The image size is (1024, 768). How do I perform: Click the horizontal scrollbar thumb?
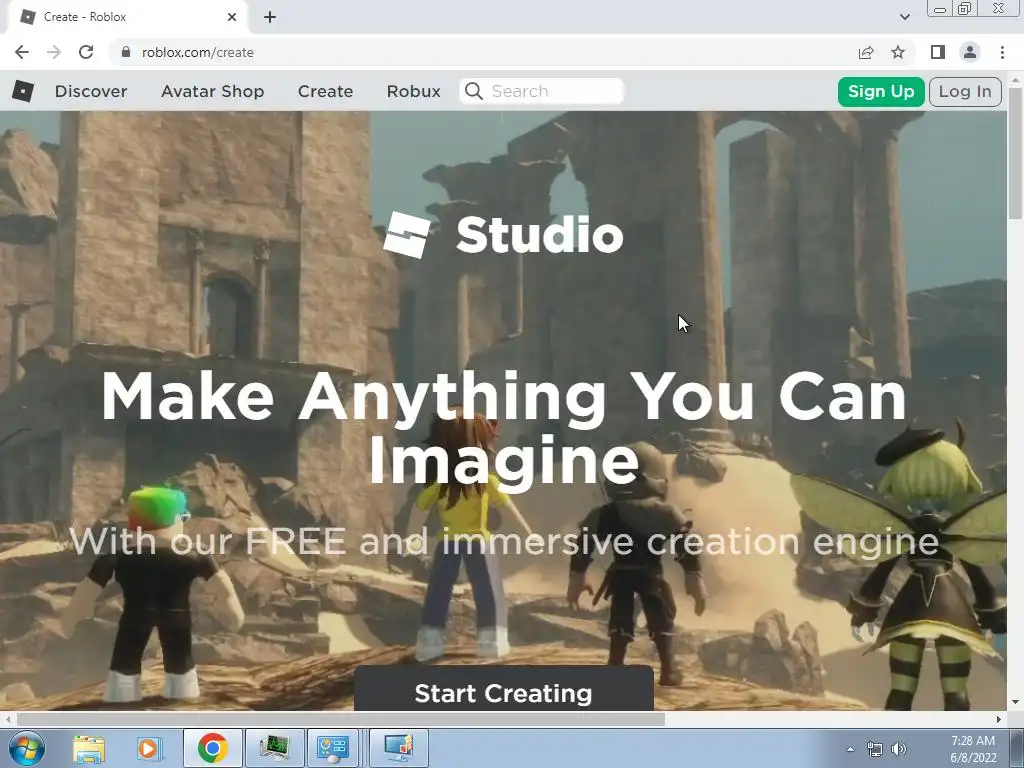341,719
